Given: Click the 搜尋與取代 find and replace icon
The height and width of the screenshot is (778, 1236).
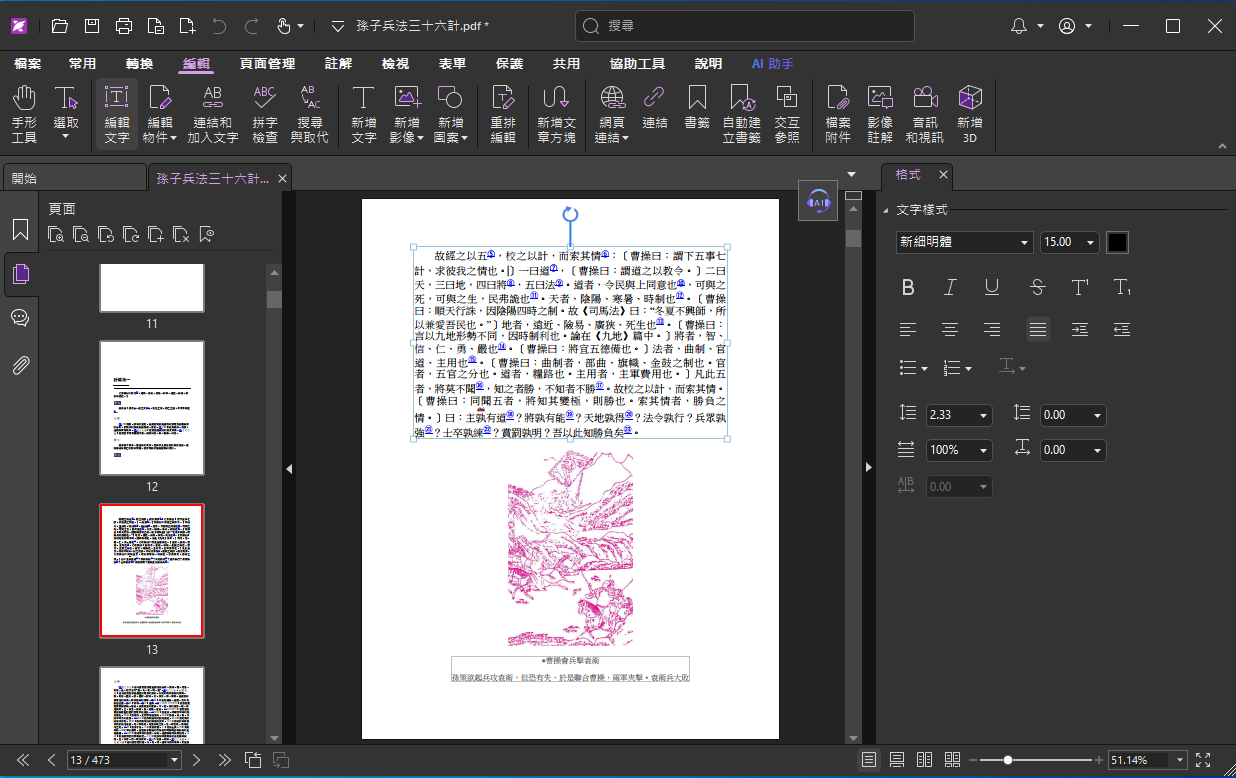Looking at the screenshot, I should (309, 113).
